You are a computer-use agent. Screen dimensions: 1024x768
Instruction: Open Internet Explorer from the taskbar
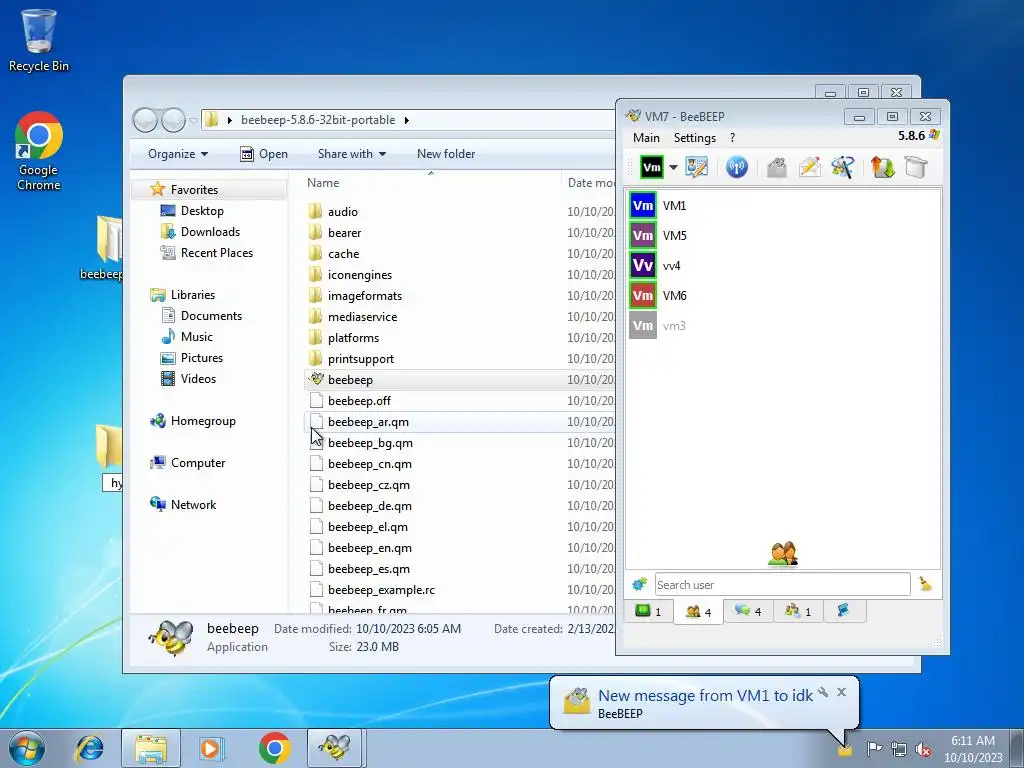pyautogui.click(x=89, y=748)
